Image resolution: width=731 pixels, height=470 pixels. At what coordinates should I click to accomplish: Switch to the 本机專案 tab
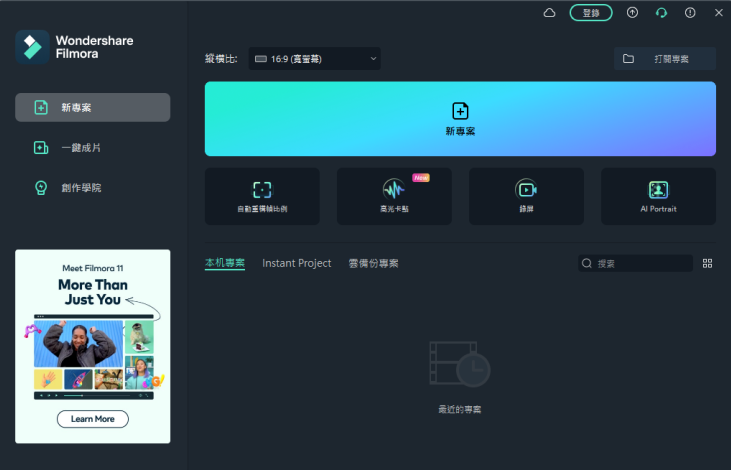click(x=225, y=263)
